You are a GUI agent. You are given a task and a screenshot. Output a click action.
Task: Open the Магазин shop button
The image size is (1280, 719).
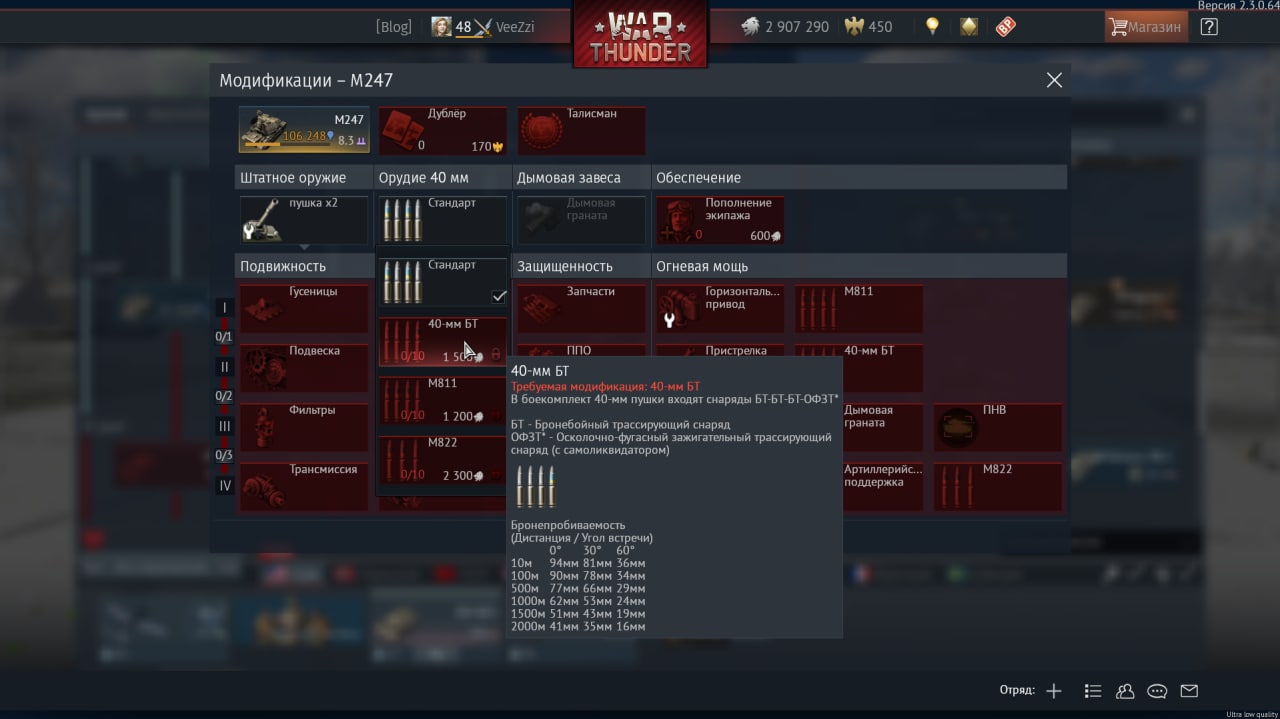tap(1146, 27)
